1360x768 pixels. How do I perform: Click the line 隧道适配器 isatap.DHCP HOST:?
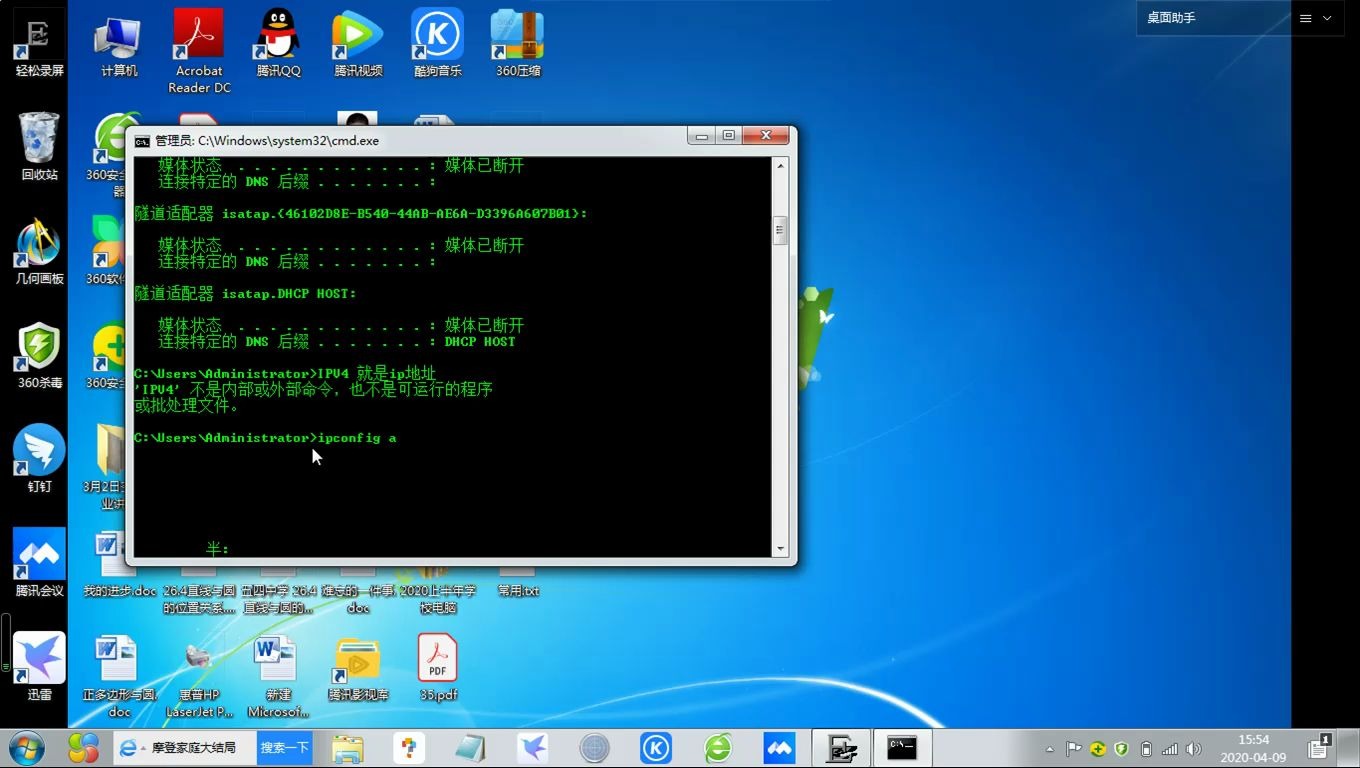click(x=245, y=294)
